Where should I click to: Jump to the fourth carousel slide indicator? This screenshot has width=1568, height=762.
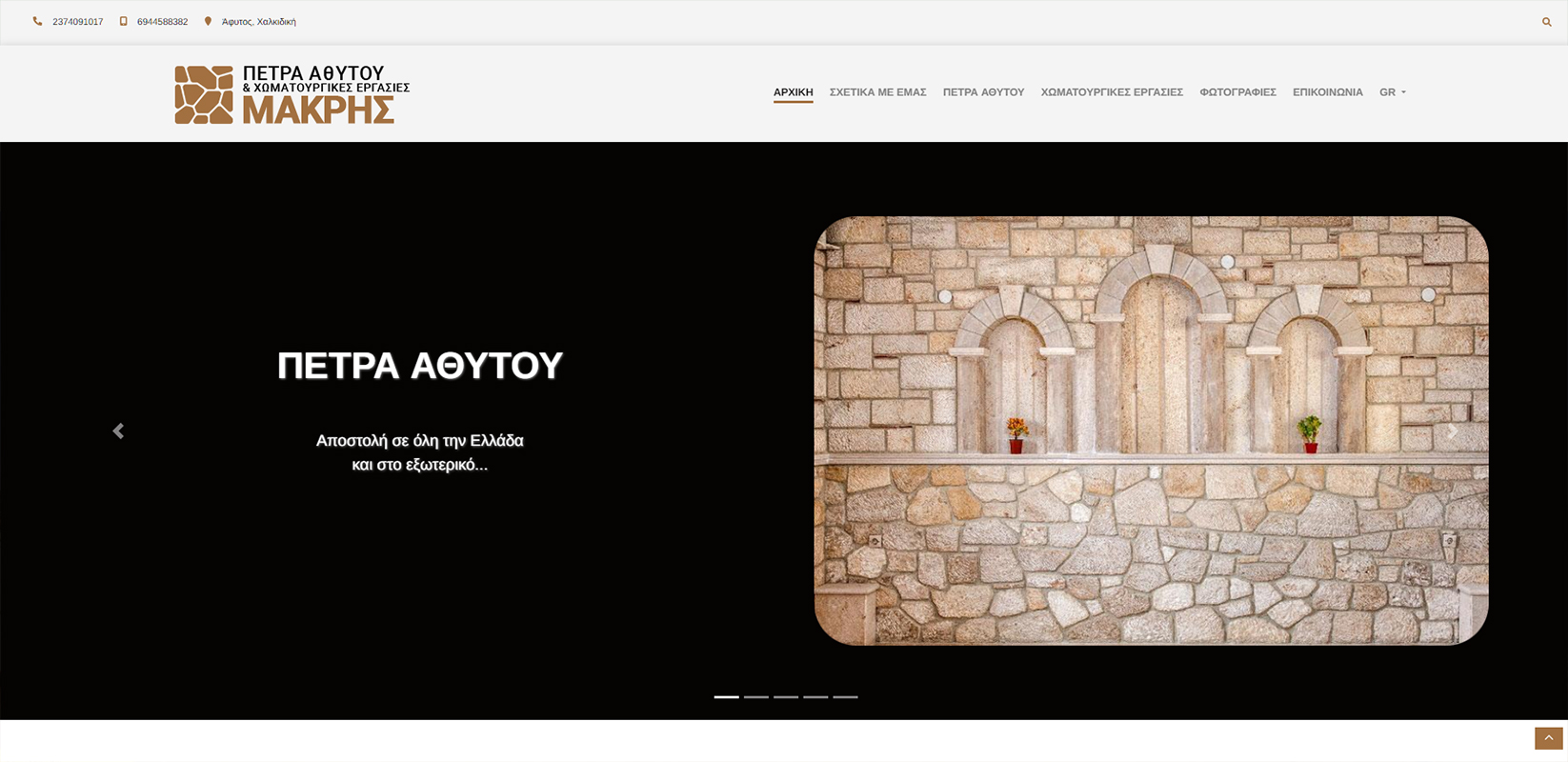815,697
